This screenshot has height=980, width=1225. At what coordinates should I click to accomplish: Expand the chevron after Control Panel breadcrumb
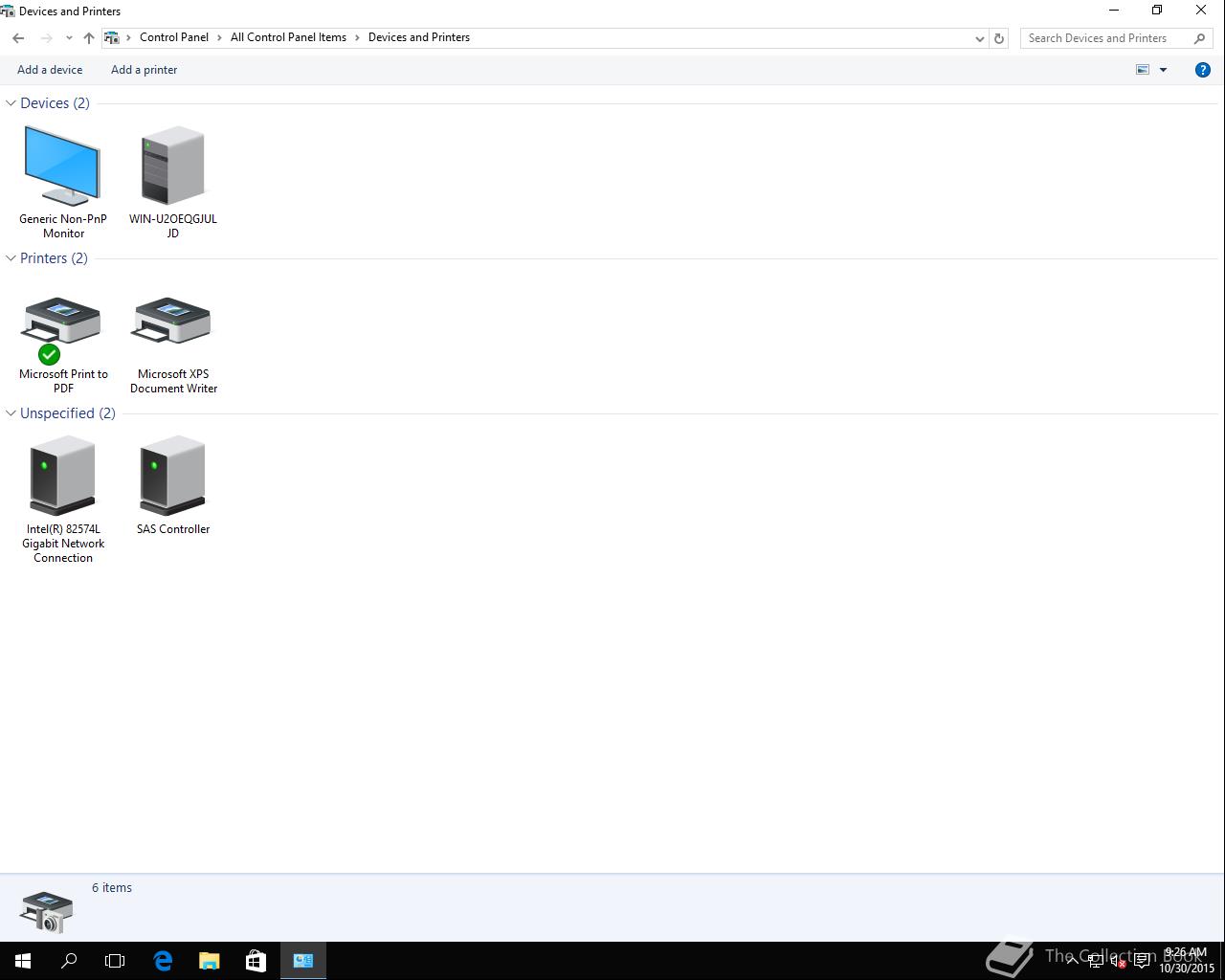(x=219, y=38)
